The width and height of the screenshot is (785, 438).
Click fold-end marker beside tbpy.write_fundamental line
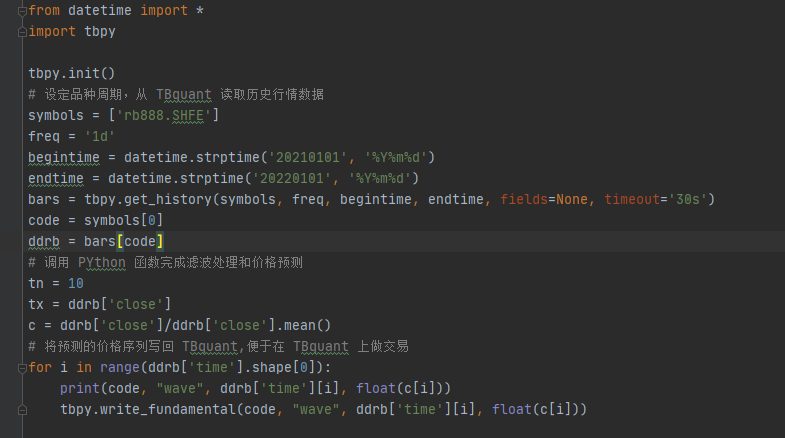point(22,410)
